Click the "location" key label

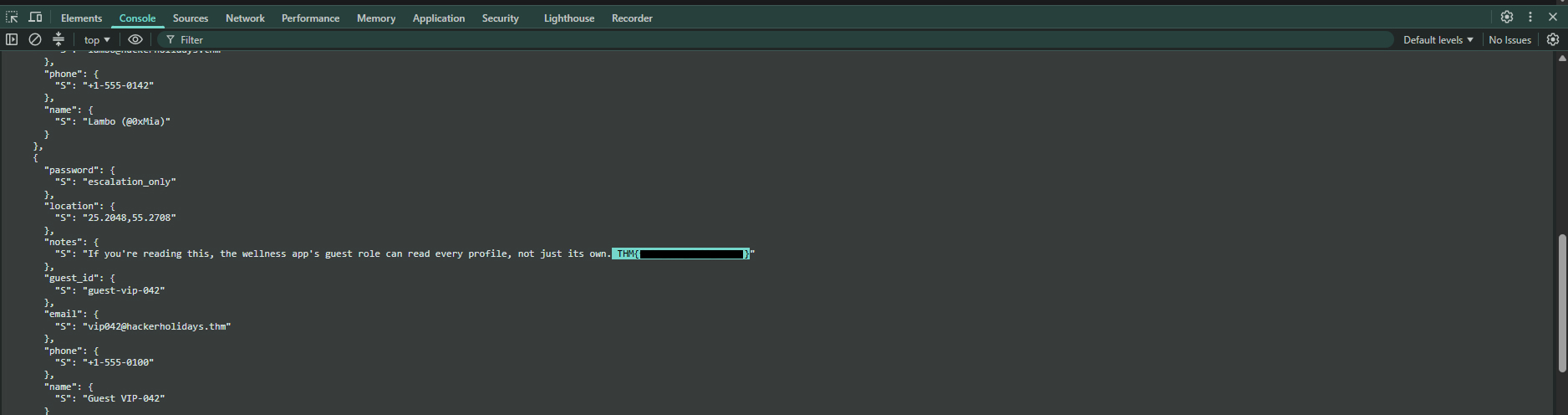72,206
